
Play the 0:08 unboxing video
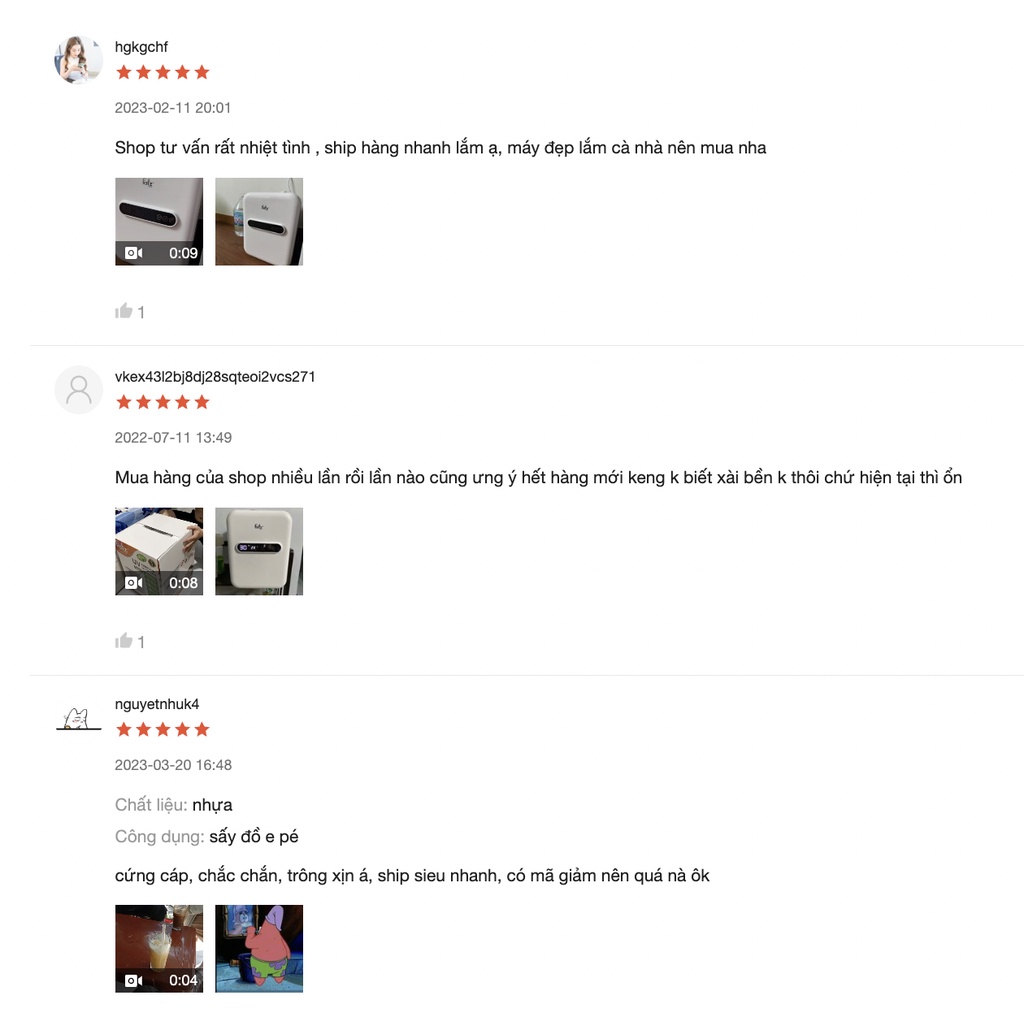point(159,551)
